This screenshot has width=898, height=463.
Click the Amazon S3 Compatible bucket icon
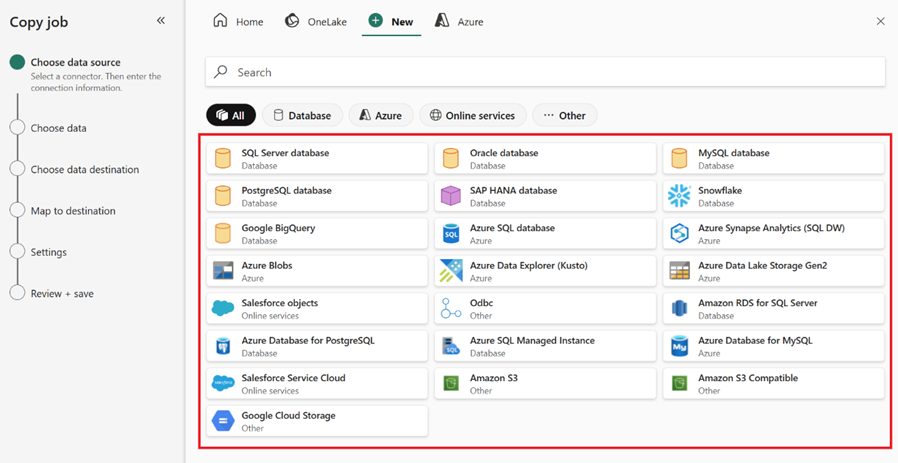[x=679, y=383]
